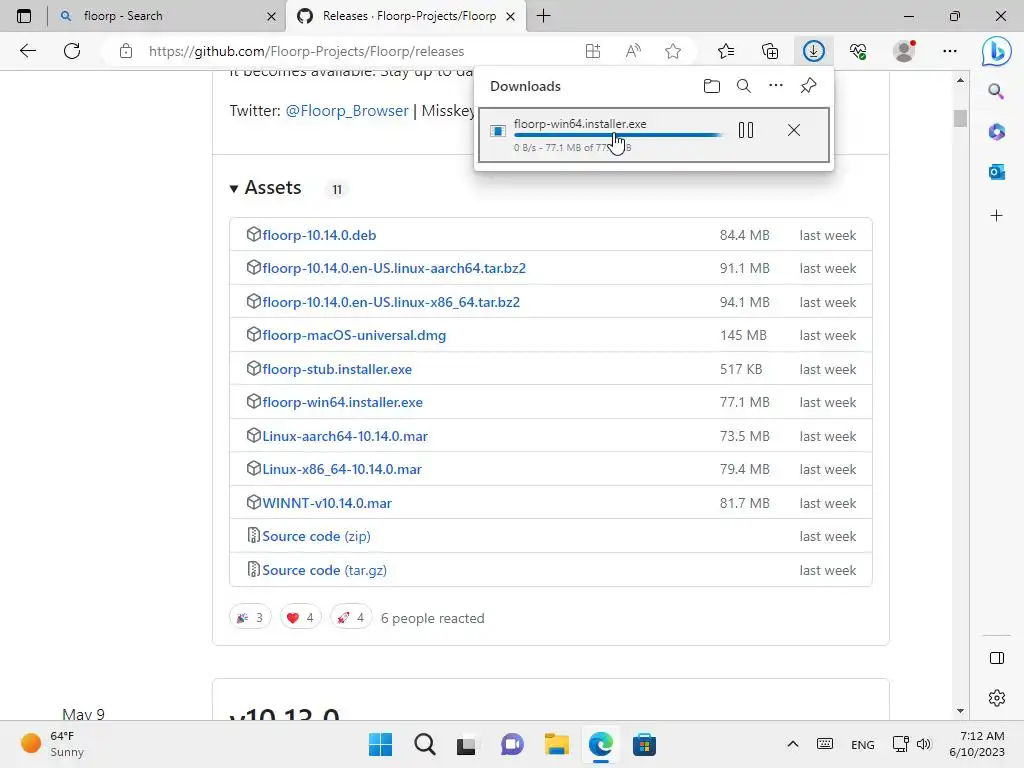
Task: Open the Apps available grid icon
Action: [x=592, y=51]
